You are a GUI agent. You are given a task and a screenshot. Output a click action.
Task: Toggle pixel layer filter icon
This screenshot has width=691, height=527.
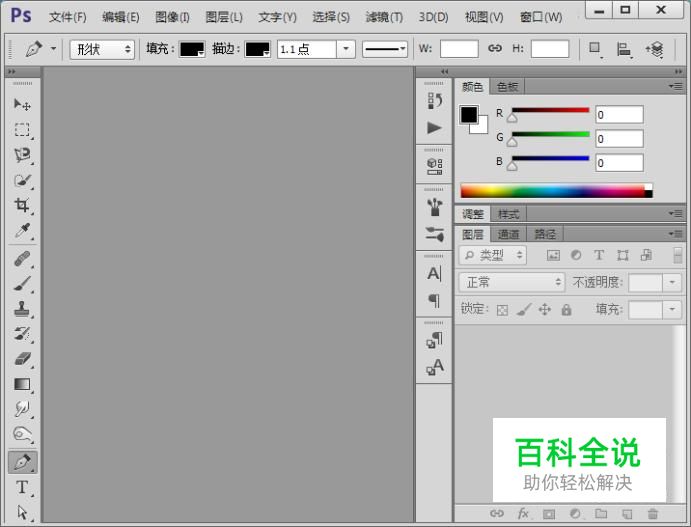click(553, 255)
